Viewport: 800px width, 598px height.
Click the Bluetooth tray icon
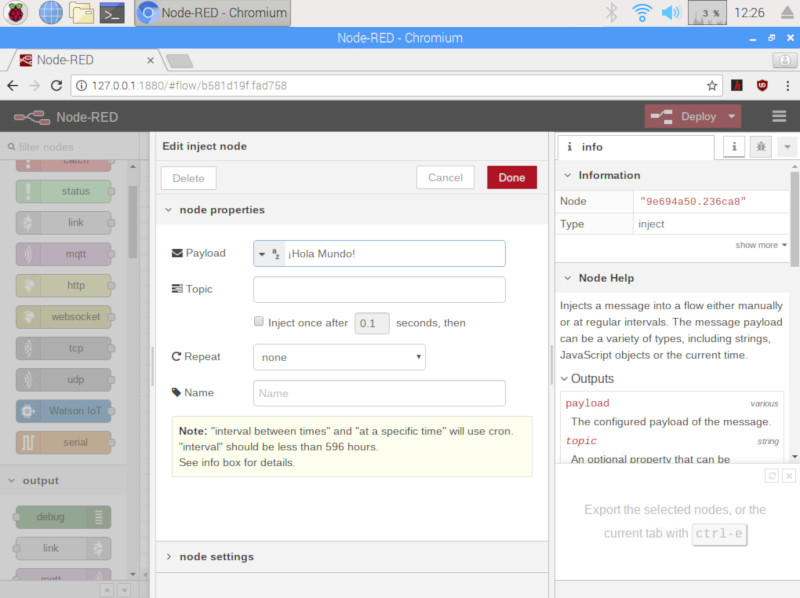point(611,13)
